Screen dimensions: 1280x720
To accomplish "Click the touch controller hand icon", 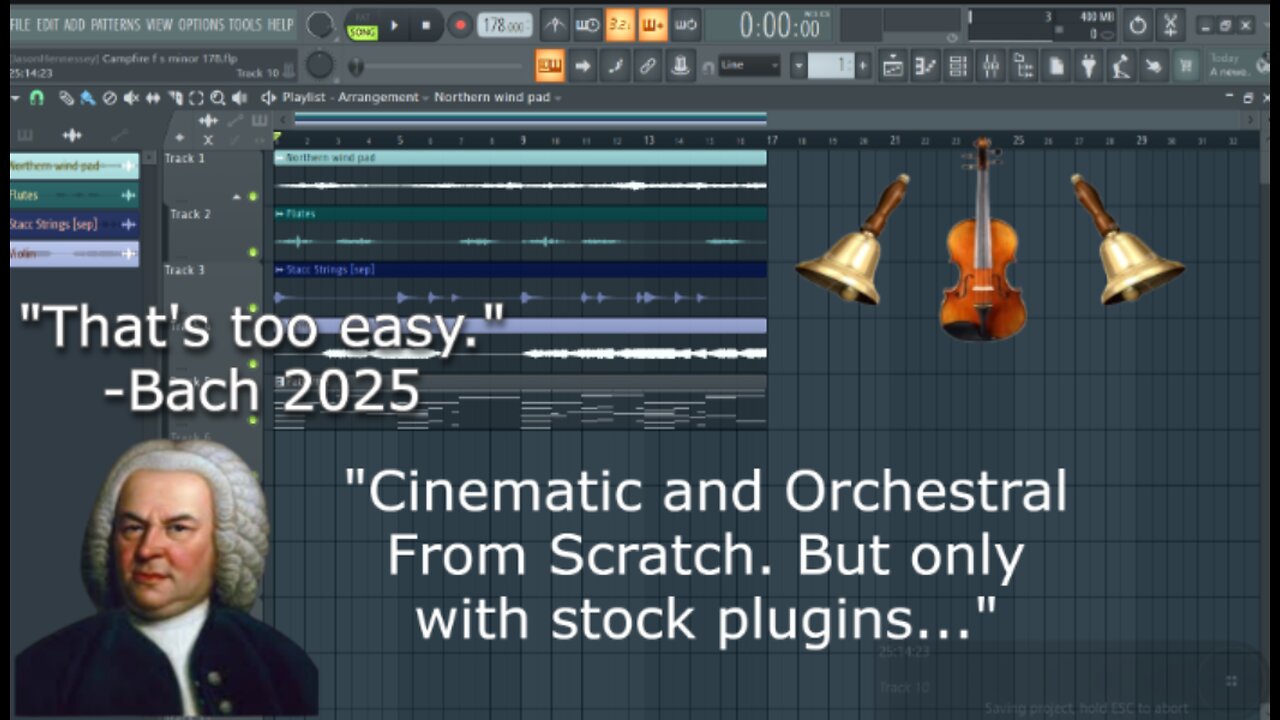I will pos(1154,66).
